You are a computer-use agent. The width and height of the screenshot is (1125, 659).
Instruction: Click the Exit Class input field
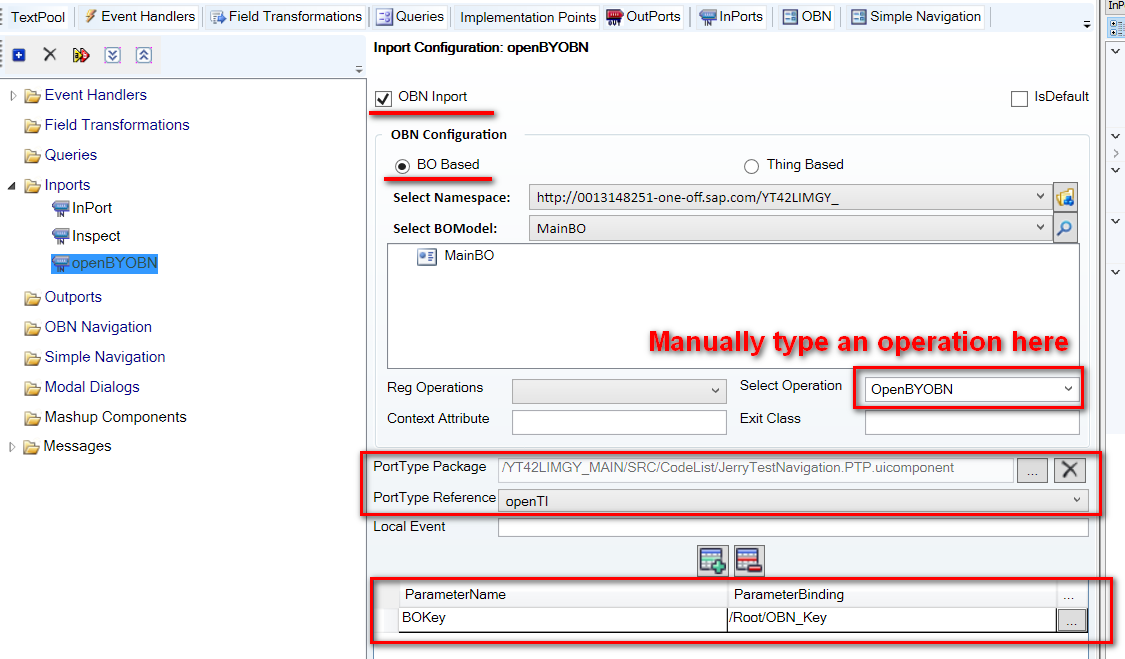point(971,422)
